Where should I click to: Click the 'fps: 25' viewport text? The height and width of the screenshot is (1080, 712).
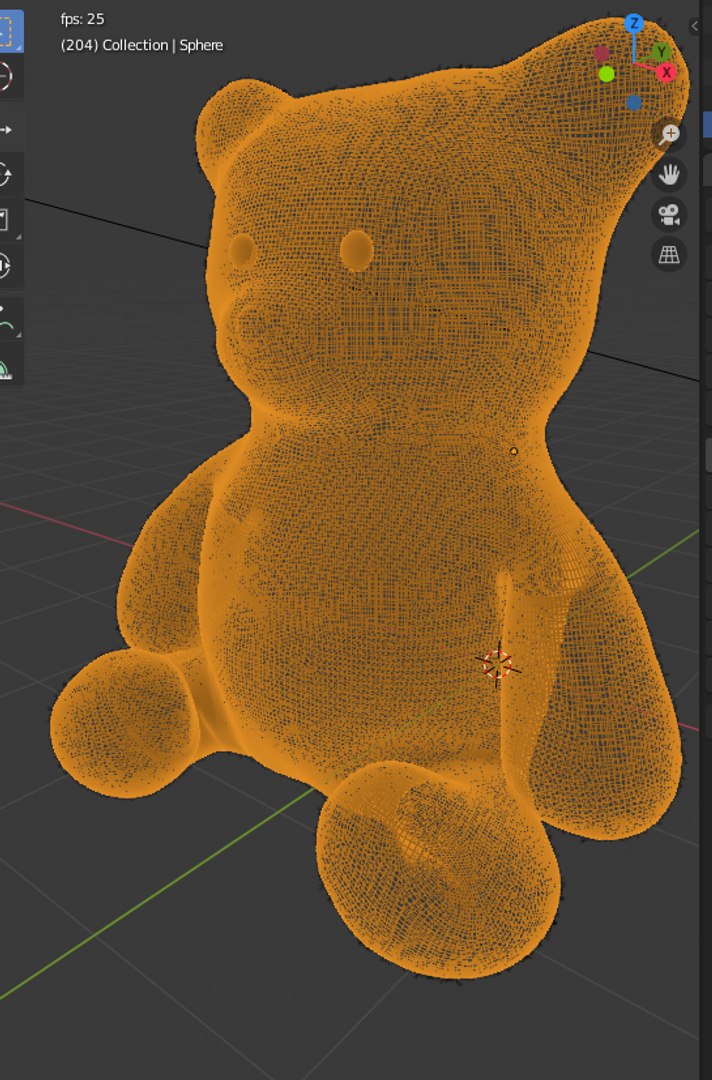tap(83, 19)
